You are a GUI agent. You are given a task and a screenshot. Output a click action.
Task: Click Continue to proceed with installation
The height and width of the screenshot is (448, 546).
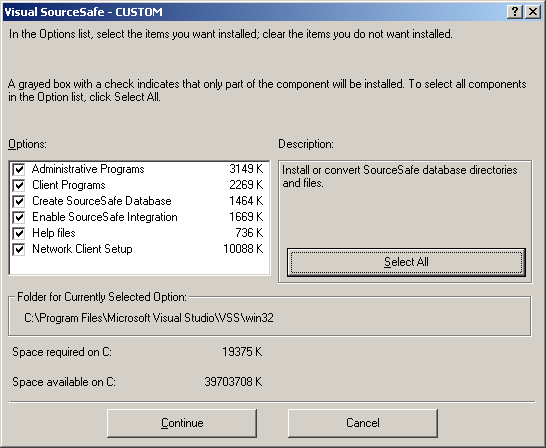(182, 423)
